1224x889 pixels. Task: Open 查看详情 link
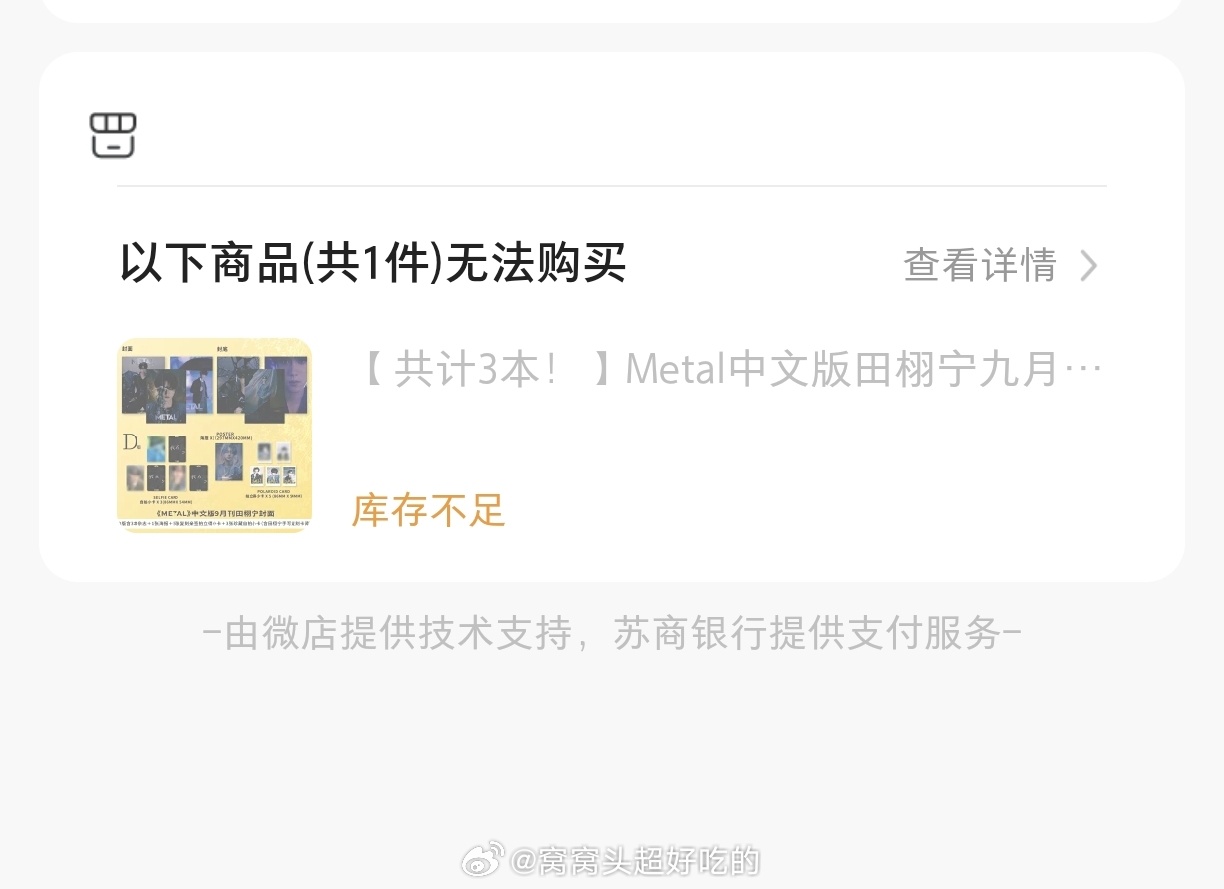980,266
